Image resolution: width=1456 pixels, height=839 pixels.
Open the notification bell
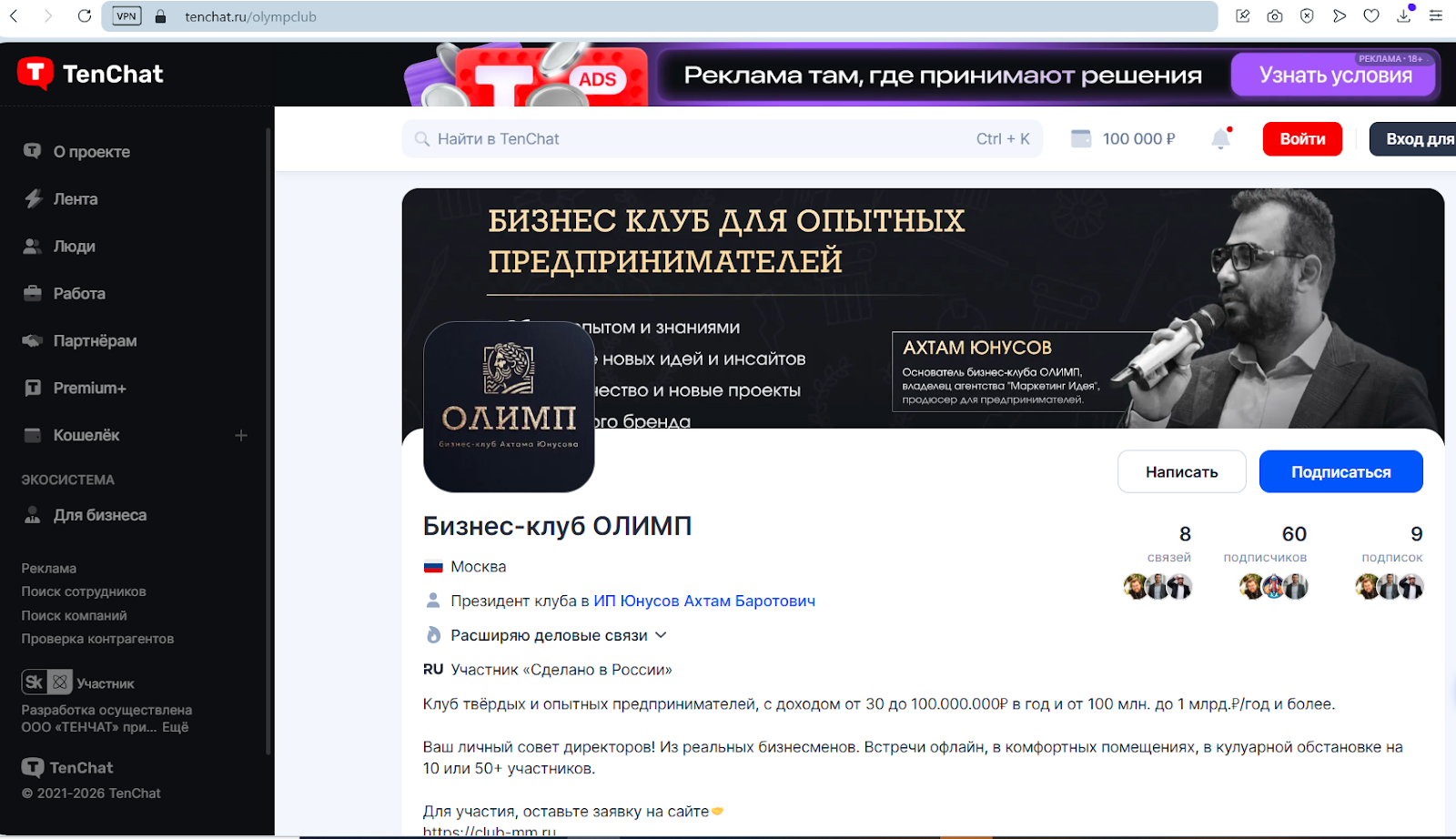[1221, 138]
